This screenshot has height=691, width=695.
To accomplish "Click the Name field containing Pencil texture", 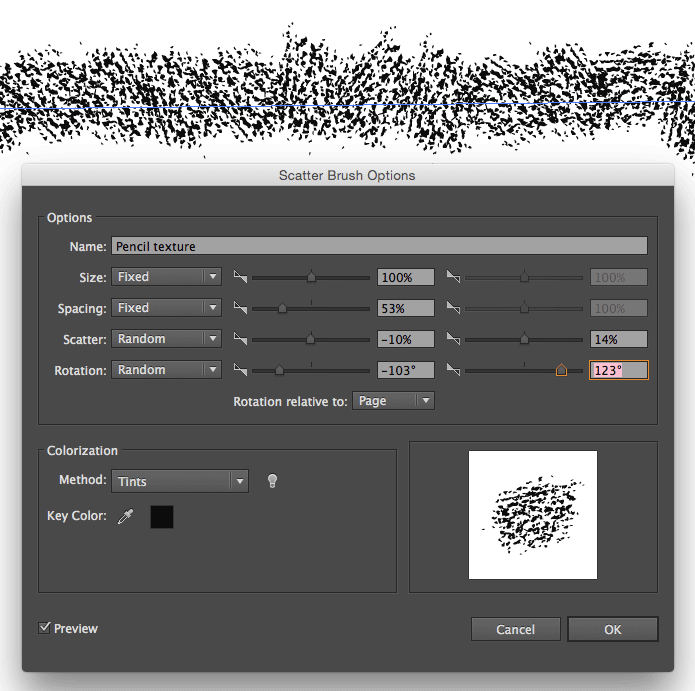I will 379,246.
